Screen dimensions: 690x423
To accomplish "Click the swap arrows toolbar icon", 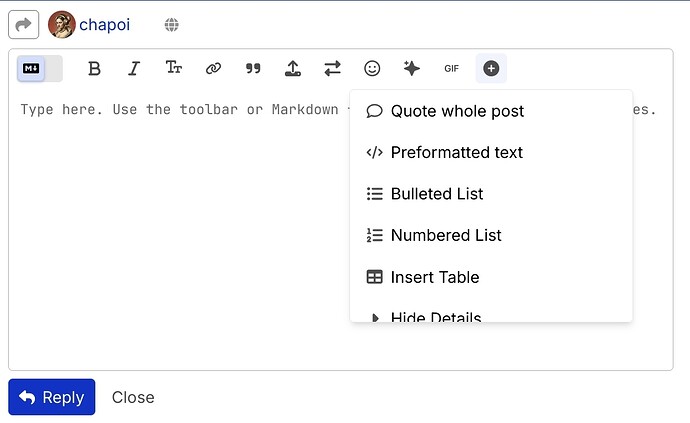I will [332, 69].
